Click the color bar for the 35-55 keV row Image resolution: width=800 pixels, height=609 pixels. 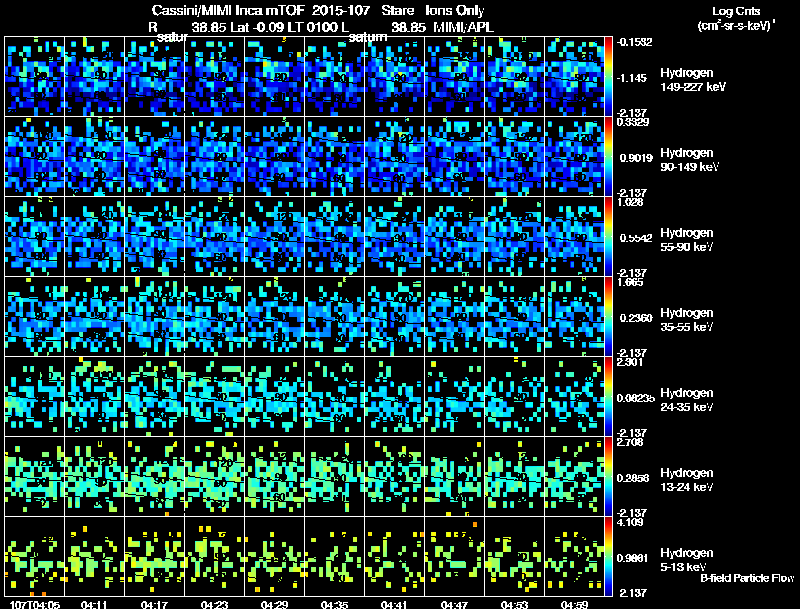[608, 317]
